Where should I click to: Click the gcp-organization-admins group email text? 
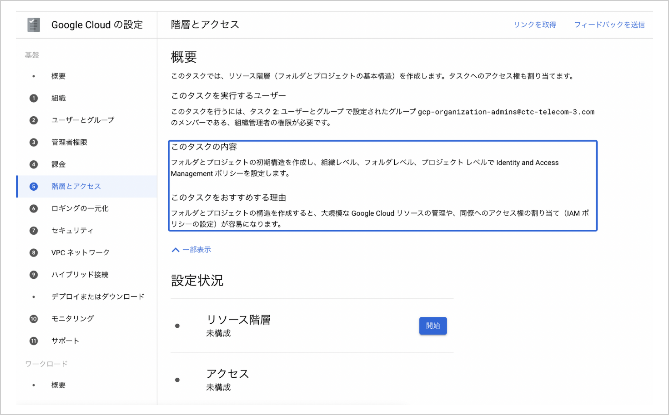(506, 112)
